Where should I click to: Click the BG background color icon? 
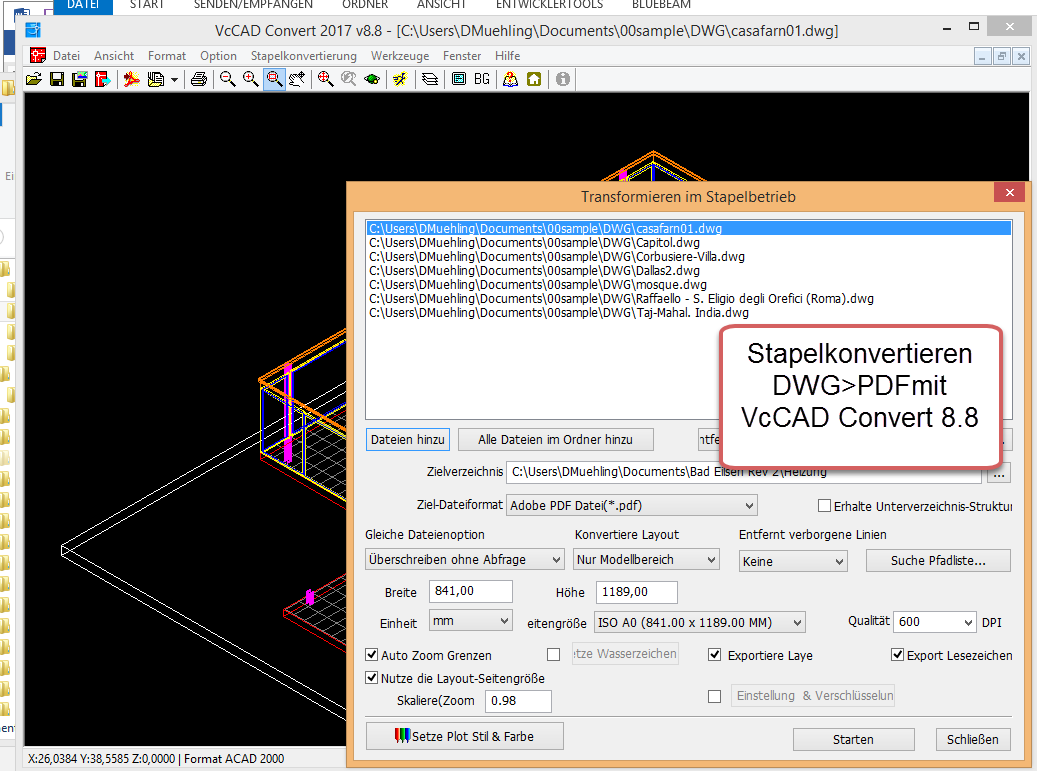pos(481,79)
